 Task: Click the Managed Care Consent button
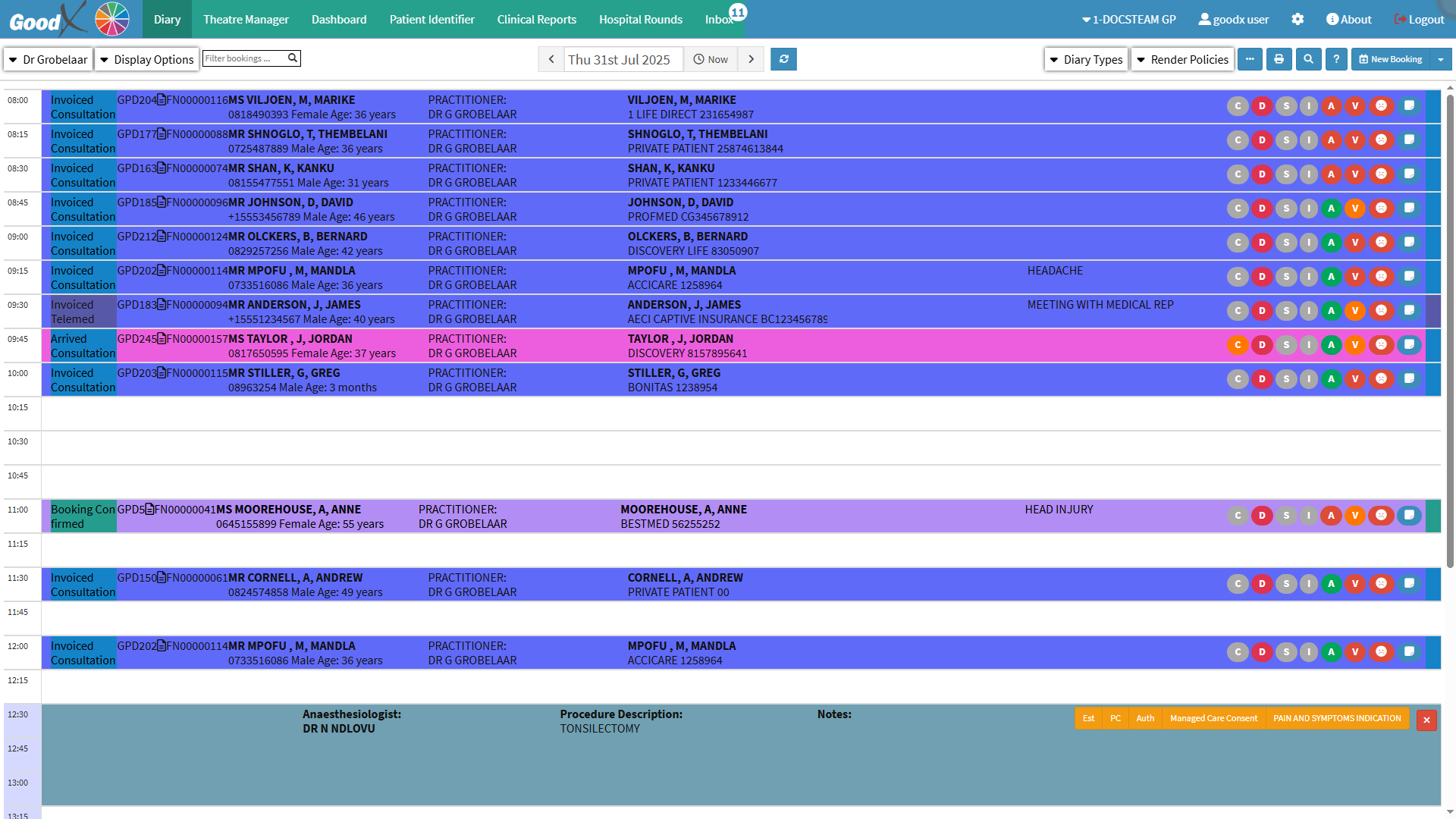[x=1213, y=718]
